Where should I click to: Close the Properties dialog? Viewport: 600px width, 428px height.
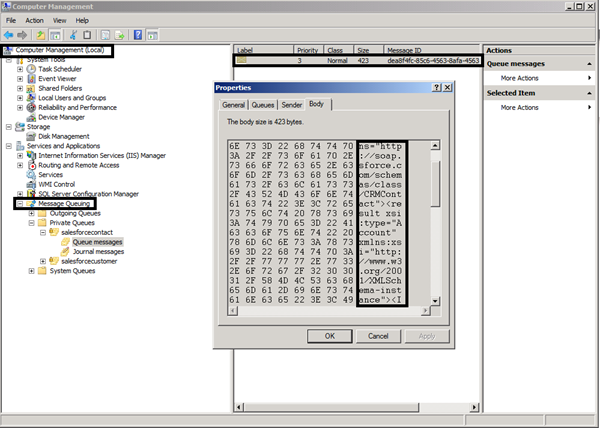[447, 88]
